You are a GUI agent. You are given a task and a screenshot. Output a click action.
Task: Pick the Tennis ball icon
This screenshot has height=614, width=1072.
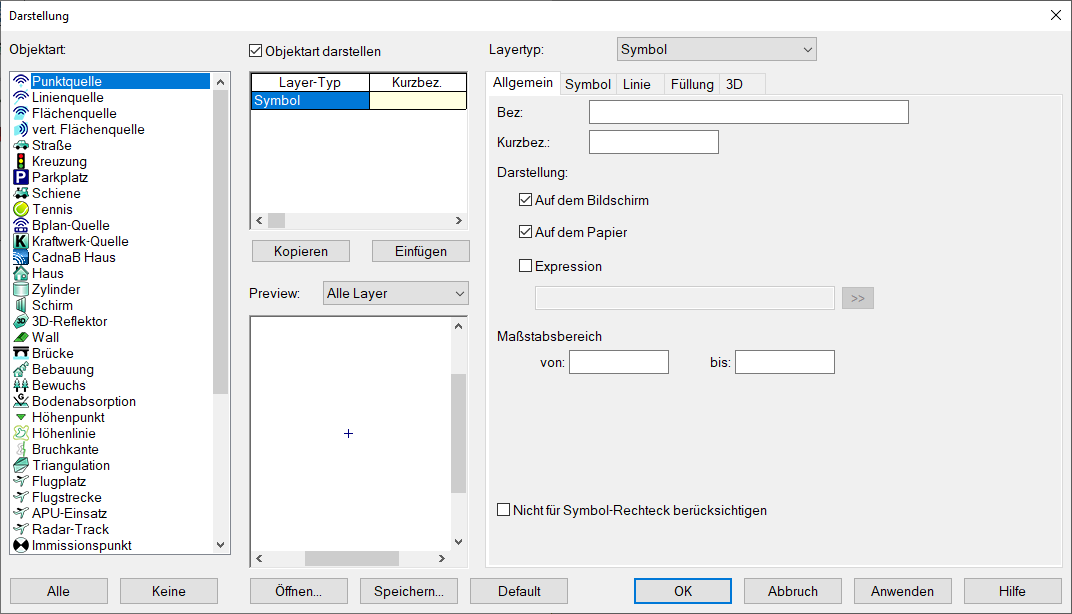click(x=21, y=209)
